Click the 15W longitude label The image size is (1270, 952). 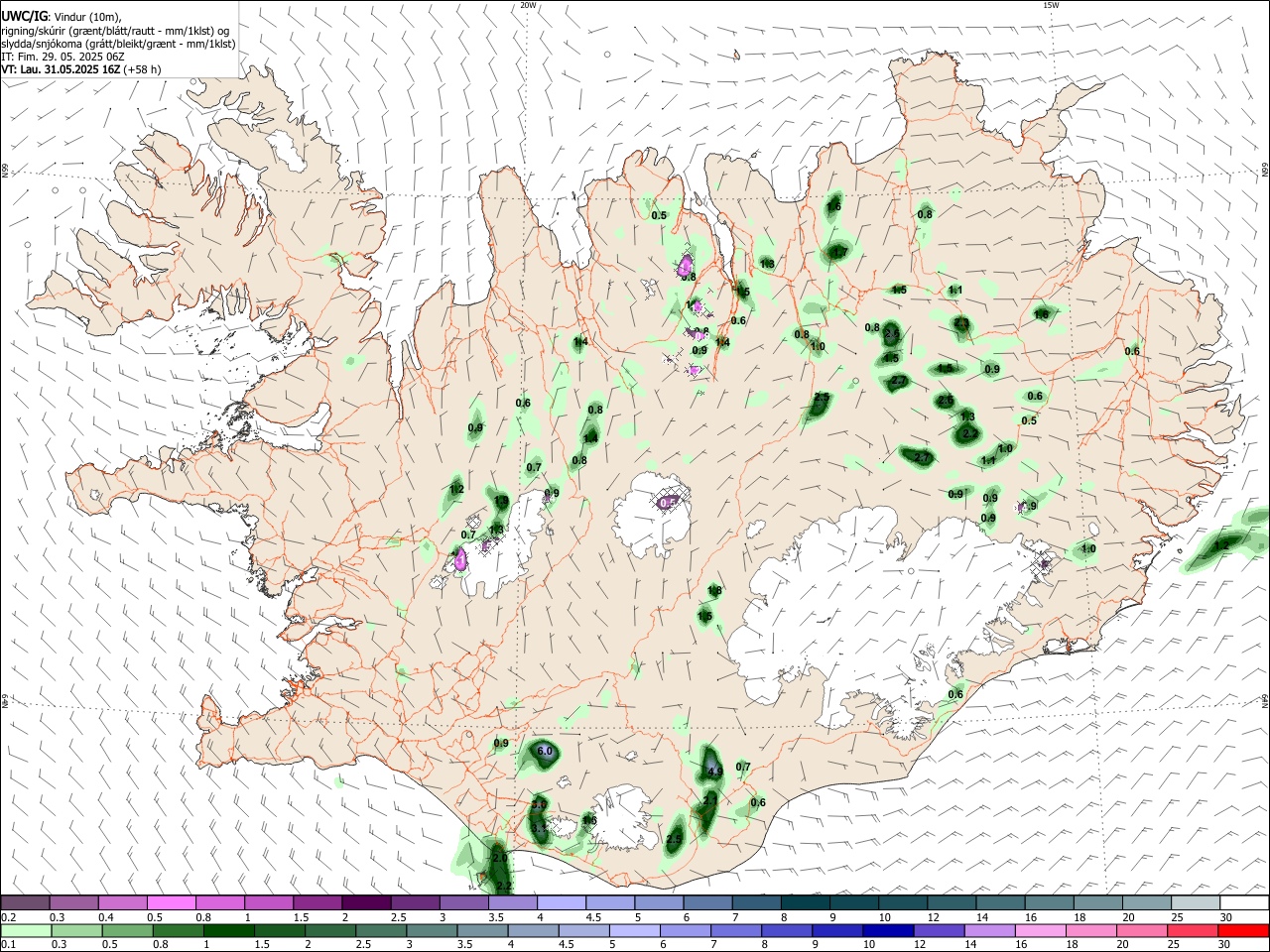(x=1051, y=5)
